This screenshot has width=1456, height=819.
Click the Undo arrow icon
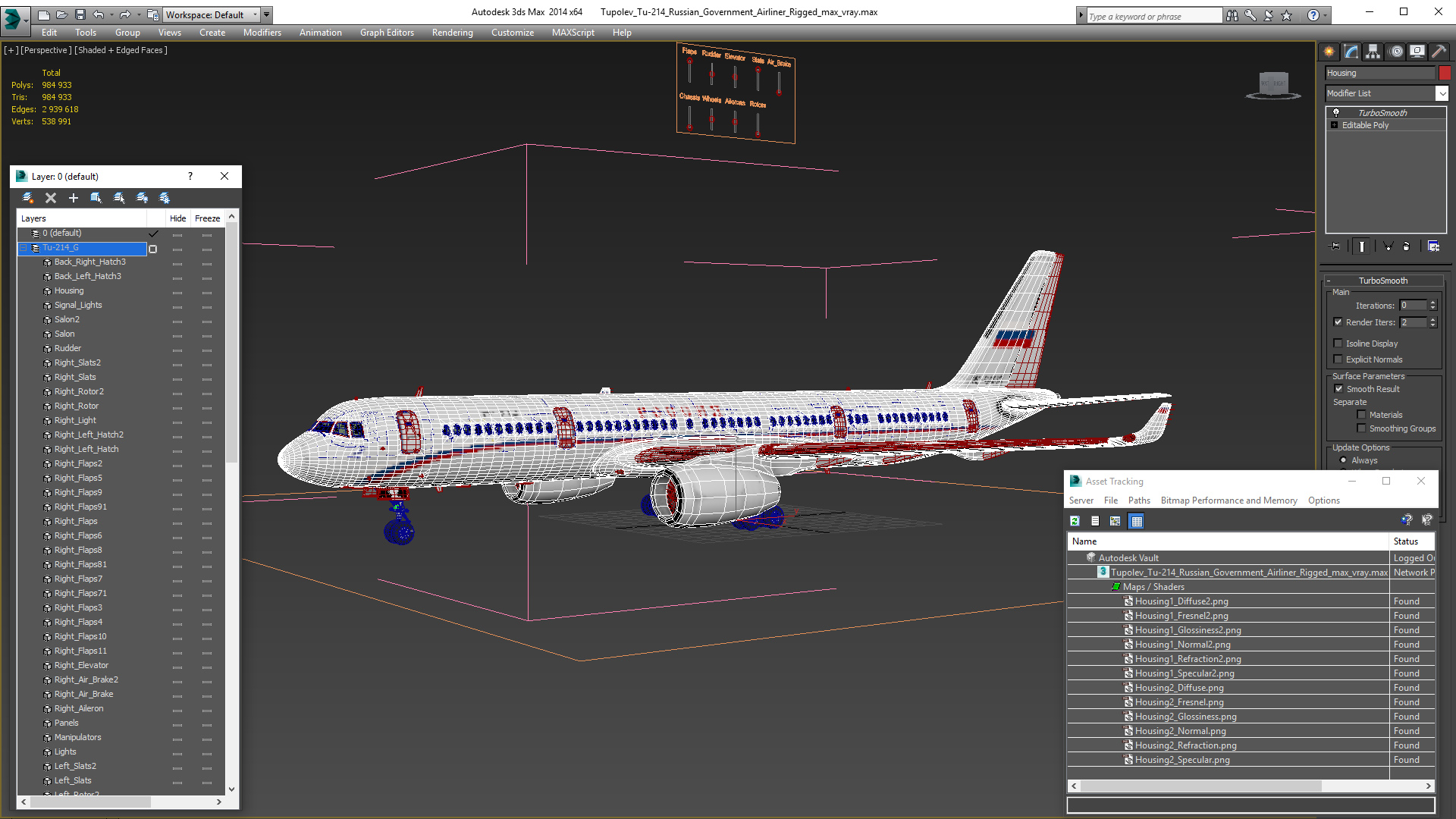[x=98, y=14]
